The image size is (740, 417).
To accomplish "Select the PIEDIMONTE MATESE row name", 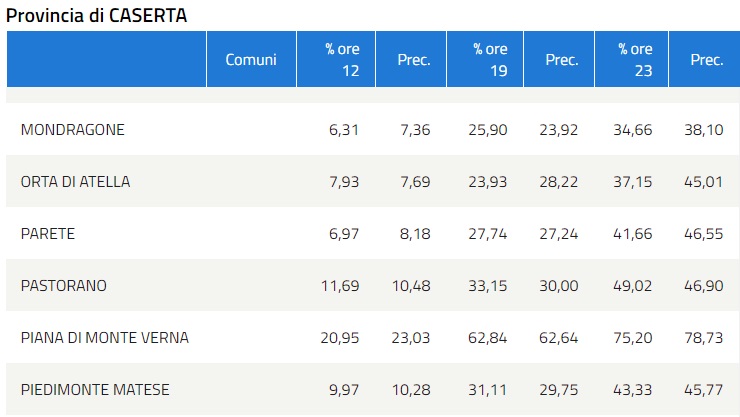I will pos(94,390).
